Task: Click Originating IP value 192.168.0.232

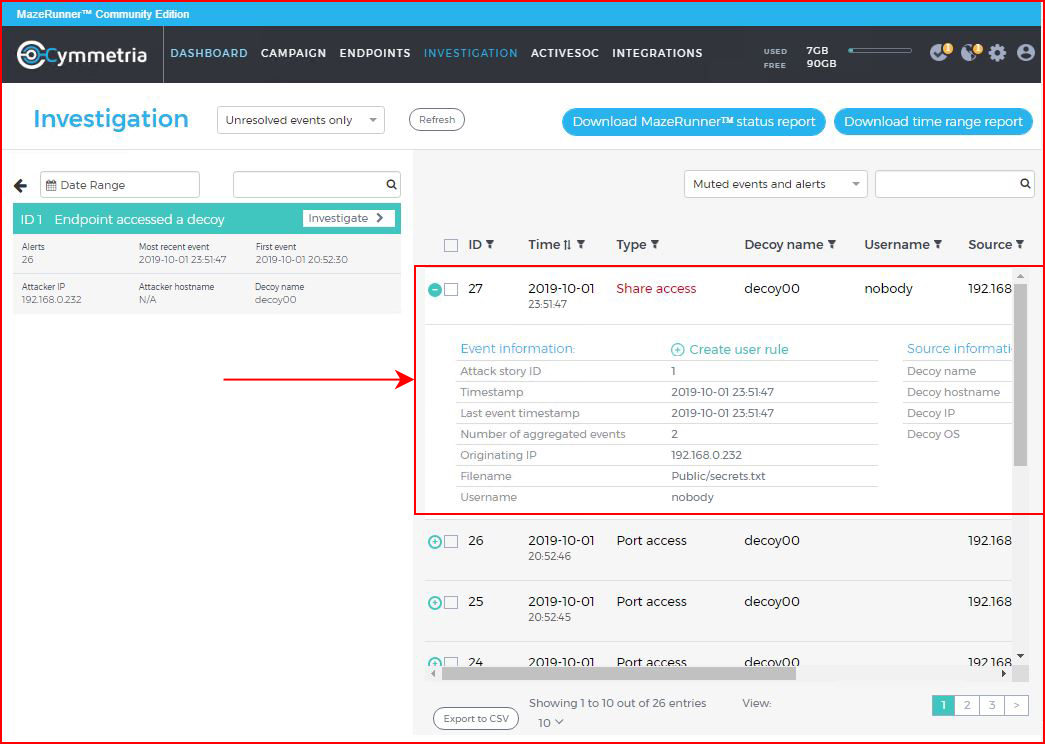Action: pyautogui.click(x=706, y=455)
